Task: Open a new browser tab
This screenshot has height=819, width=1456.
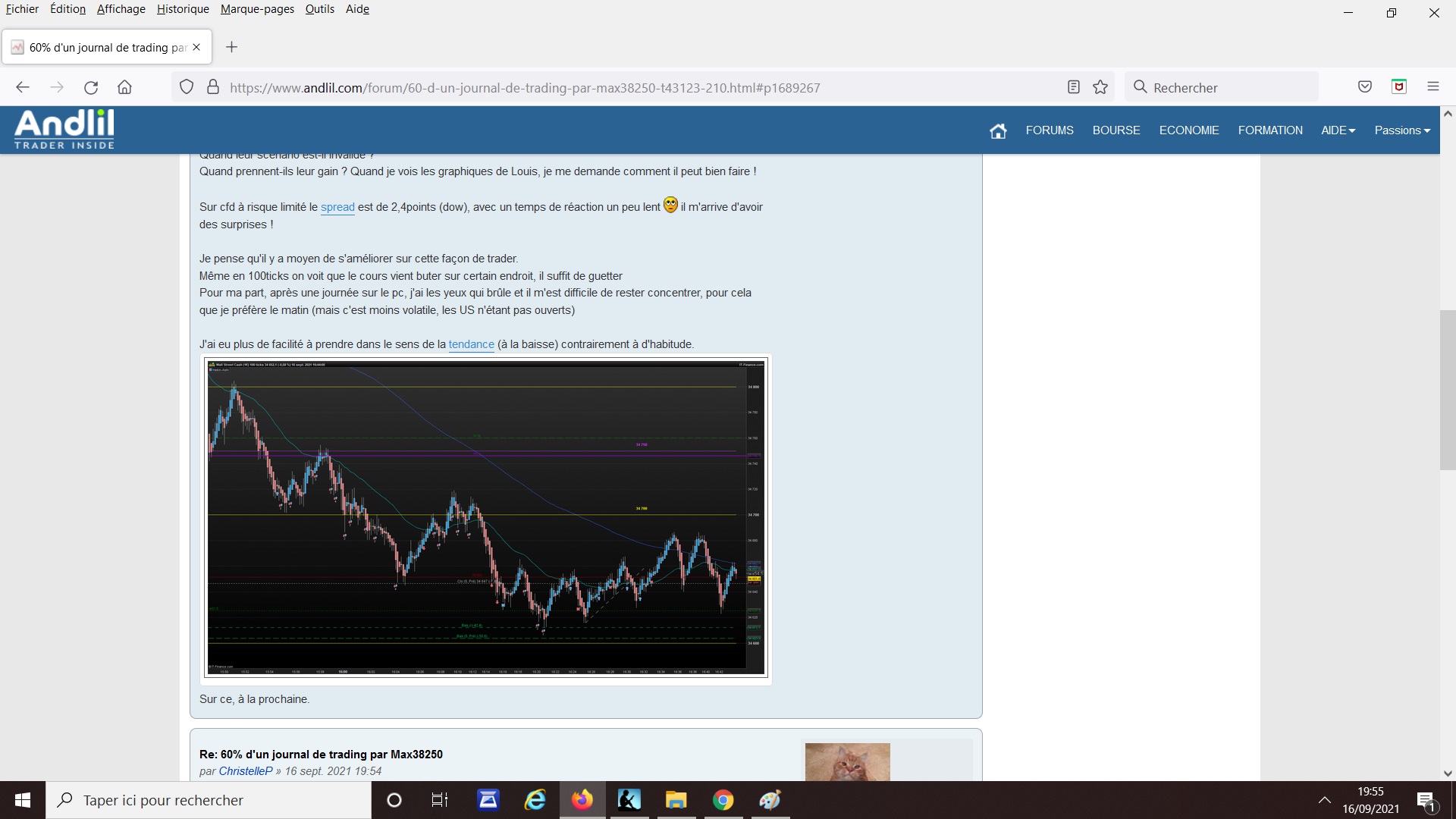Action: (x=232, y=47)
